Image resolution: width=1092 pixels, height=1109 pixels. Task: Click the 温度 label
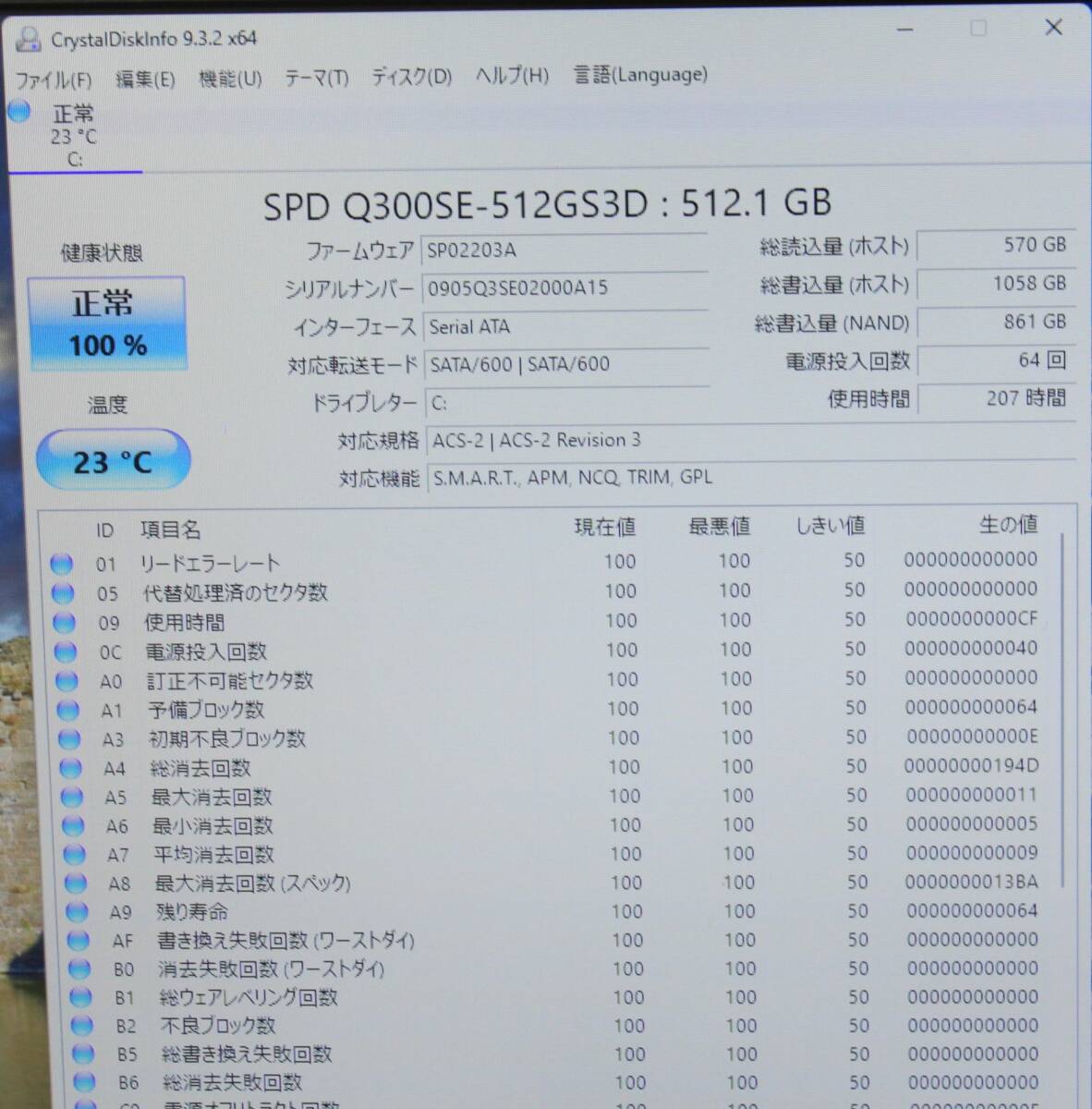[107, 405]
